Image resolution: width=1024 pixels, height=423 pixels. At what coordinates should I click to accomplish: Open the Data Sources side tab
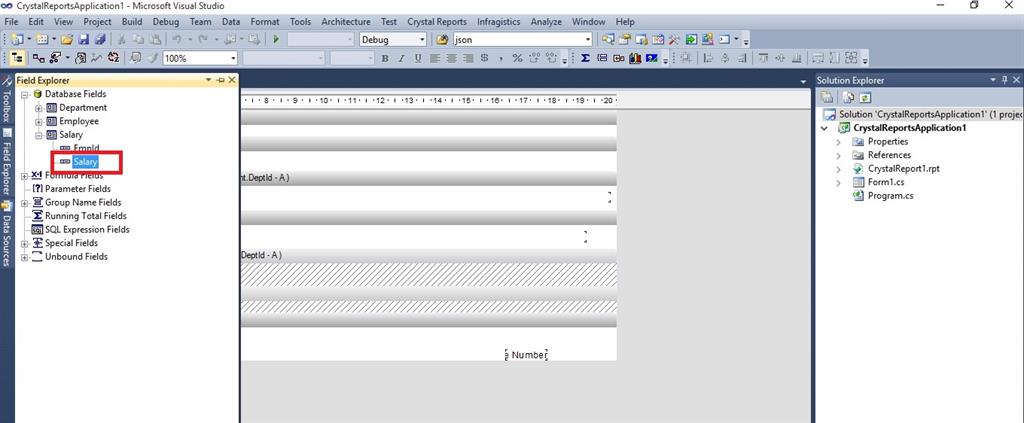7,234
